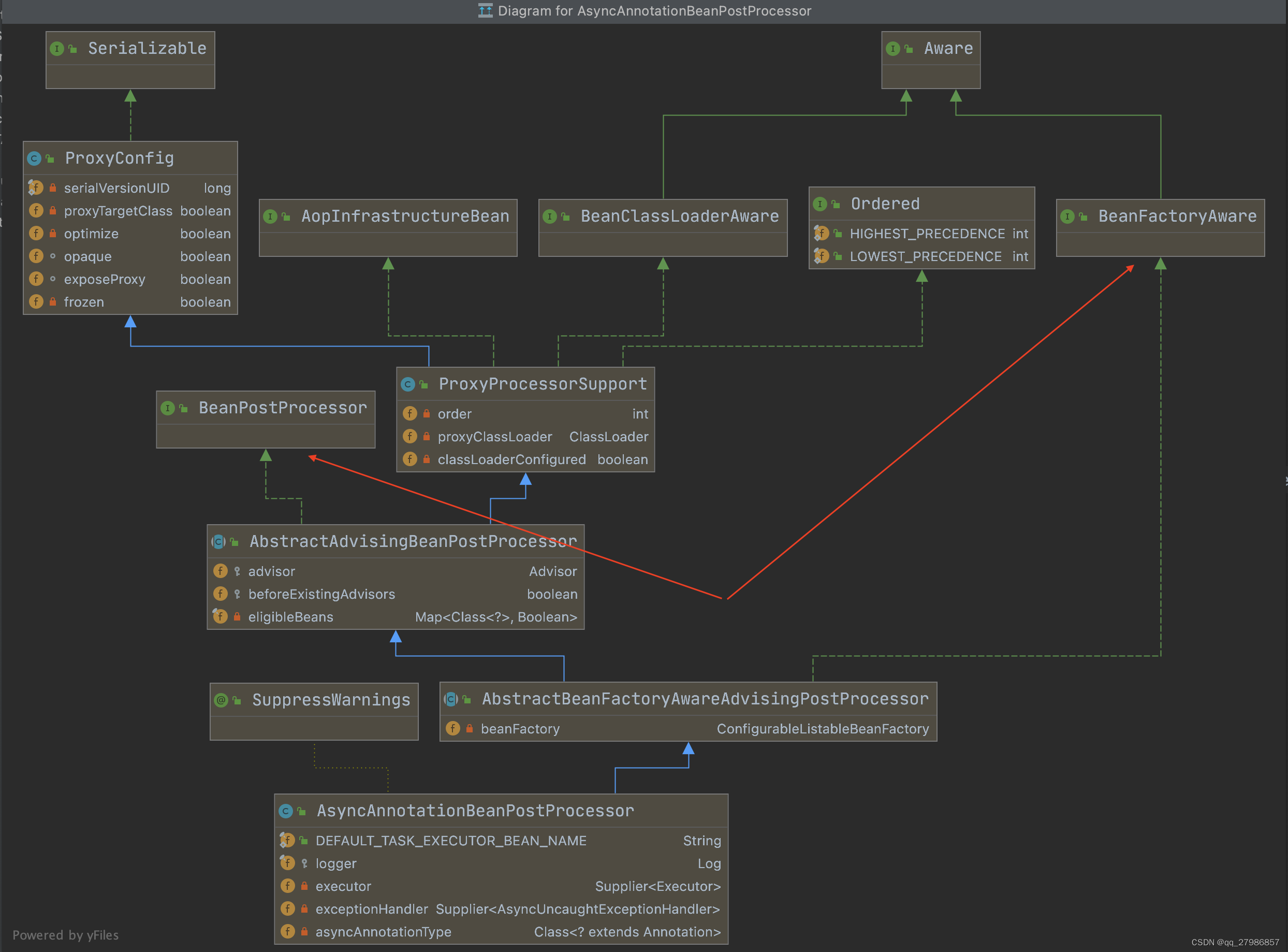This screenshot has height=952, width=1288.
Task: Select the Ordered node title
Action: (885, 204)
